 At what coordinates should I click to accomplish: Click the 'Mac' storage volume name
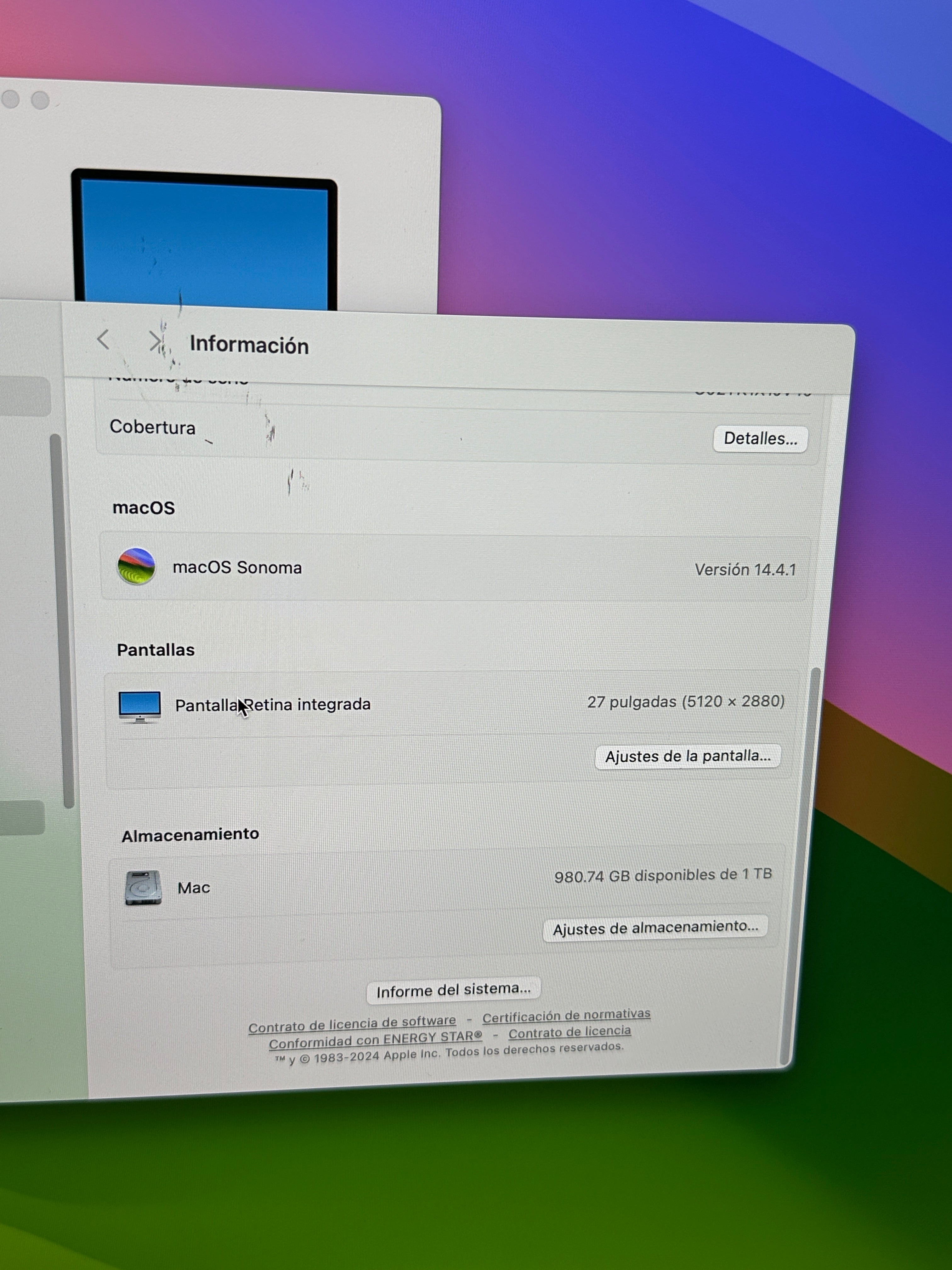(x=193, y=888)
